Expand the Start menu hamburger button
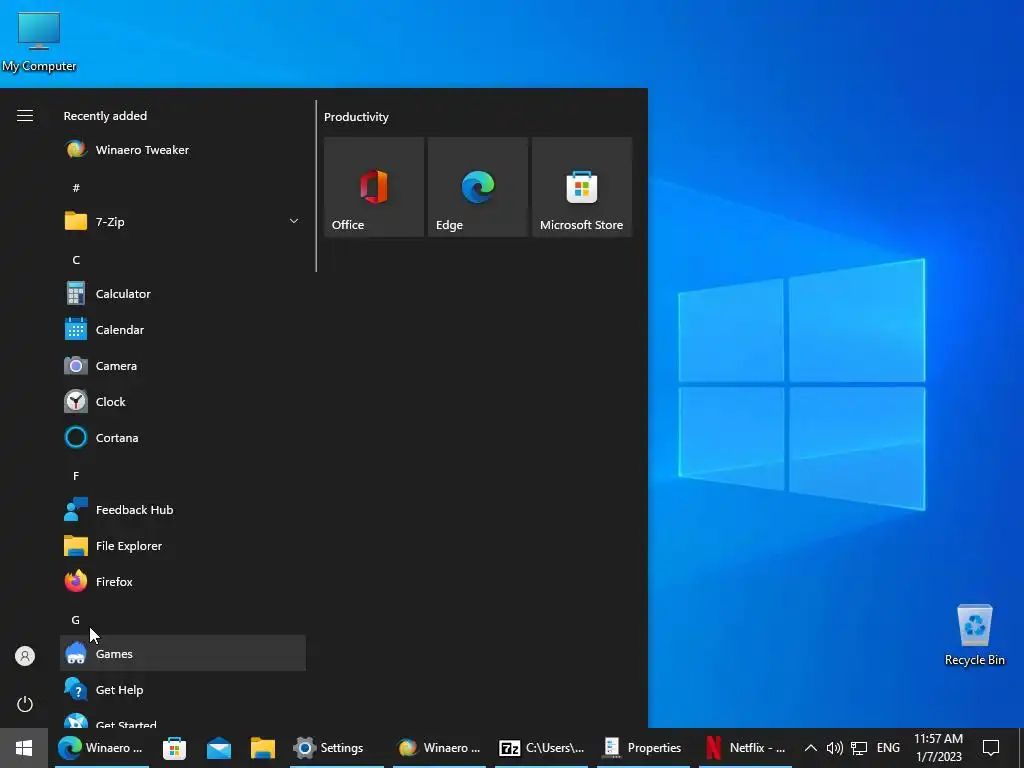The image size is (1024, 768). click(25, 116)
